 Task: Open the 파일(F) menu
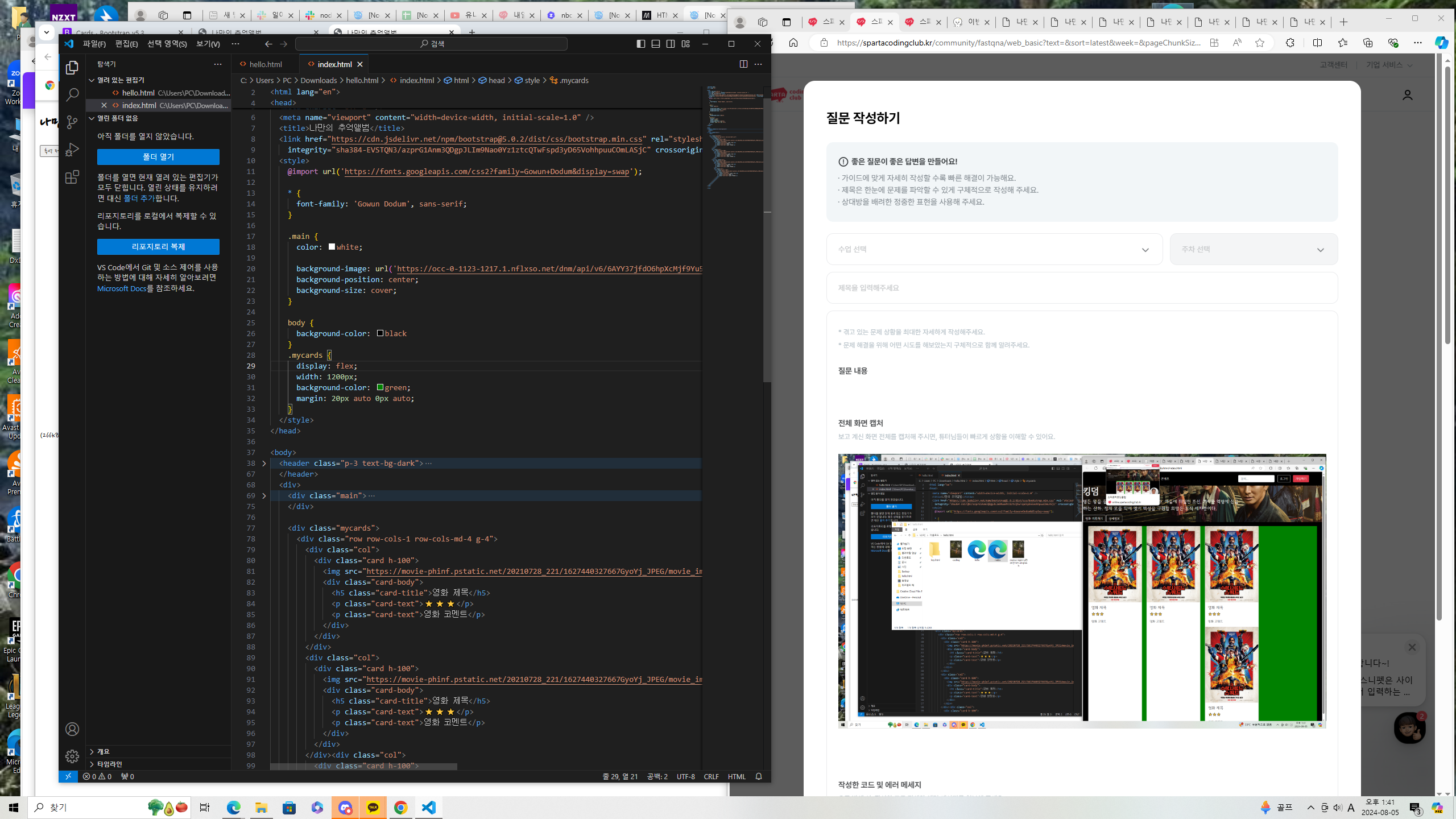click(x=94, y=44)
